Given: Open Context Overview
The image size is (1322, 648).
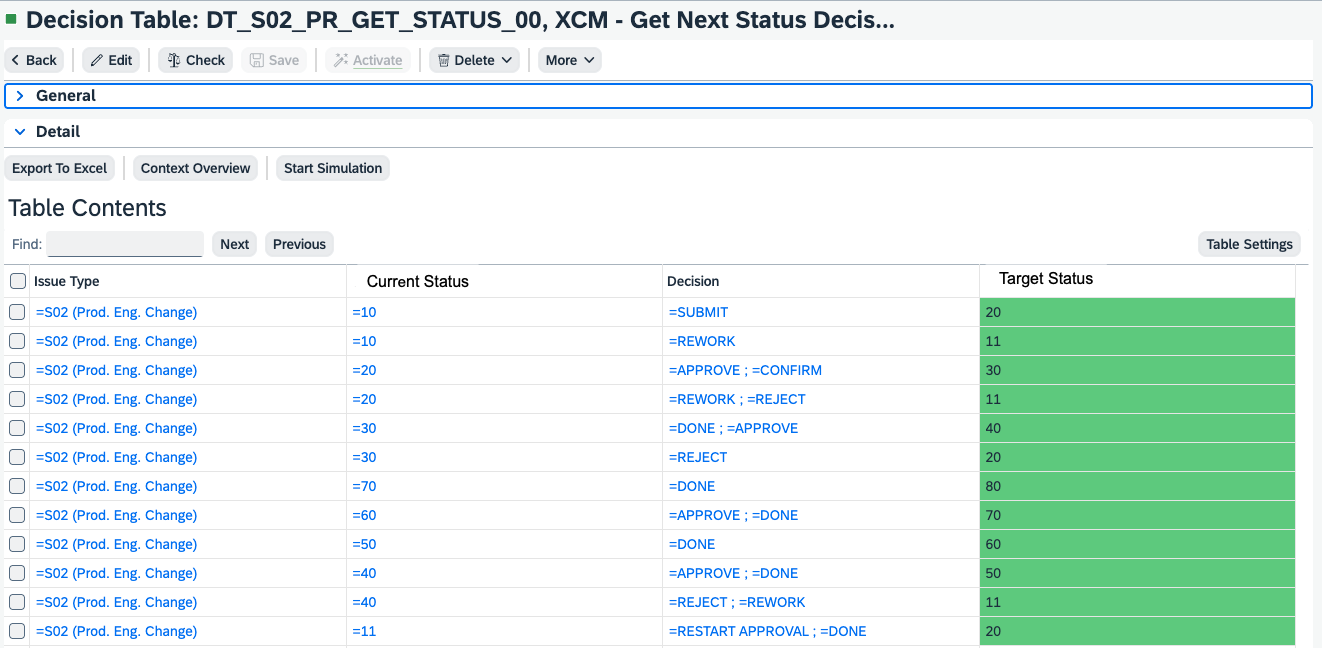Looking at the screenshot, I should tap(195, 168).
